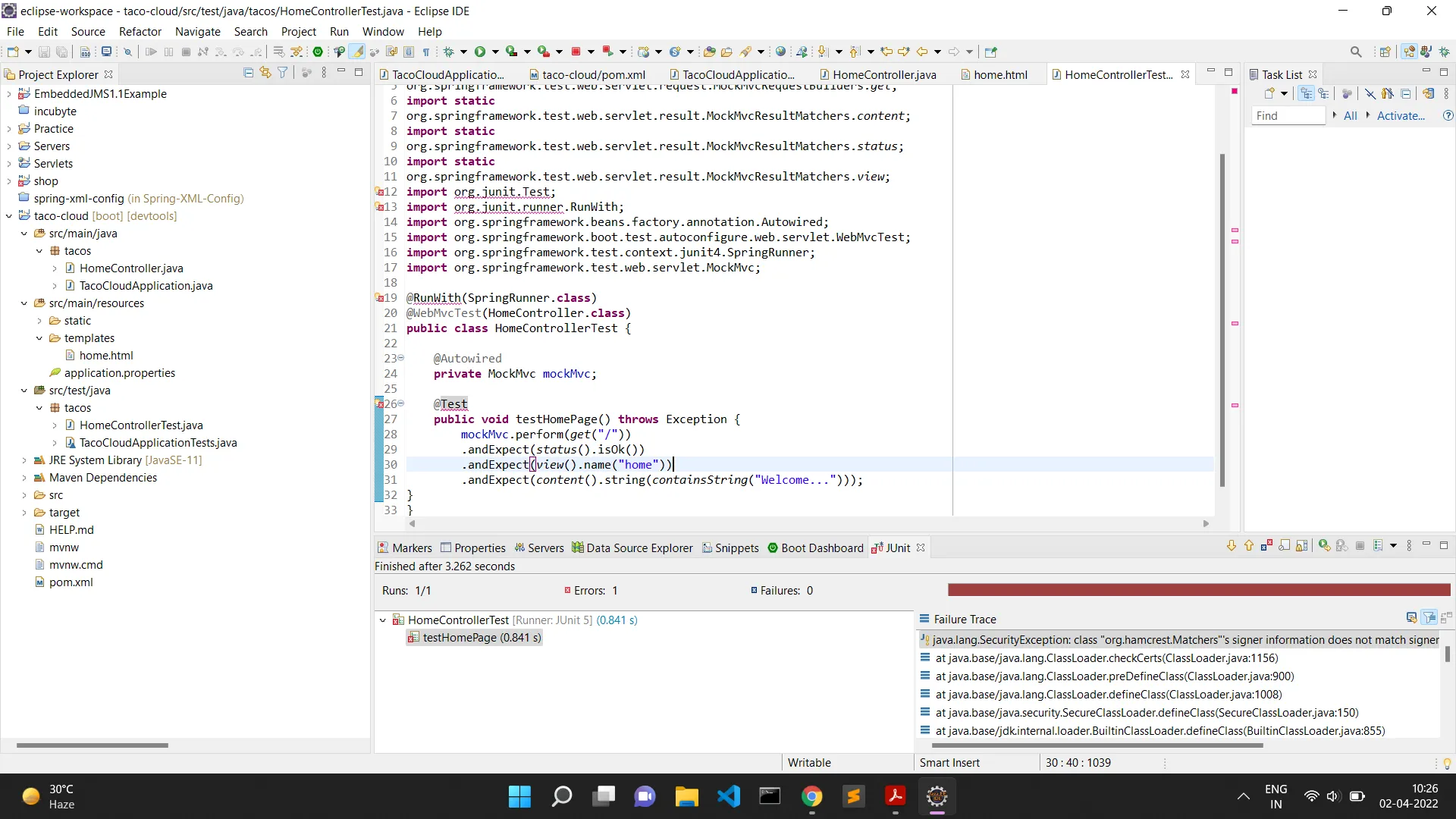This screenshot has width=1456, height=819.
Task: Click the Debug bug toolbar icon
Action: coord(448,52)
